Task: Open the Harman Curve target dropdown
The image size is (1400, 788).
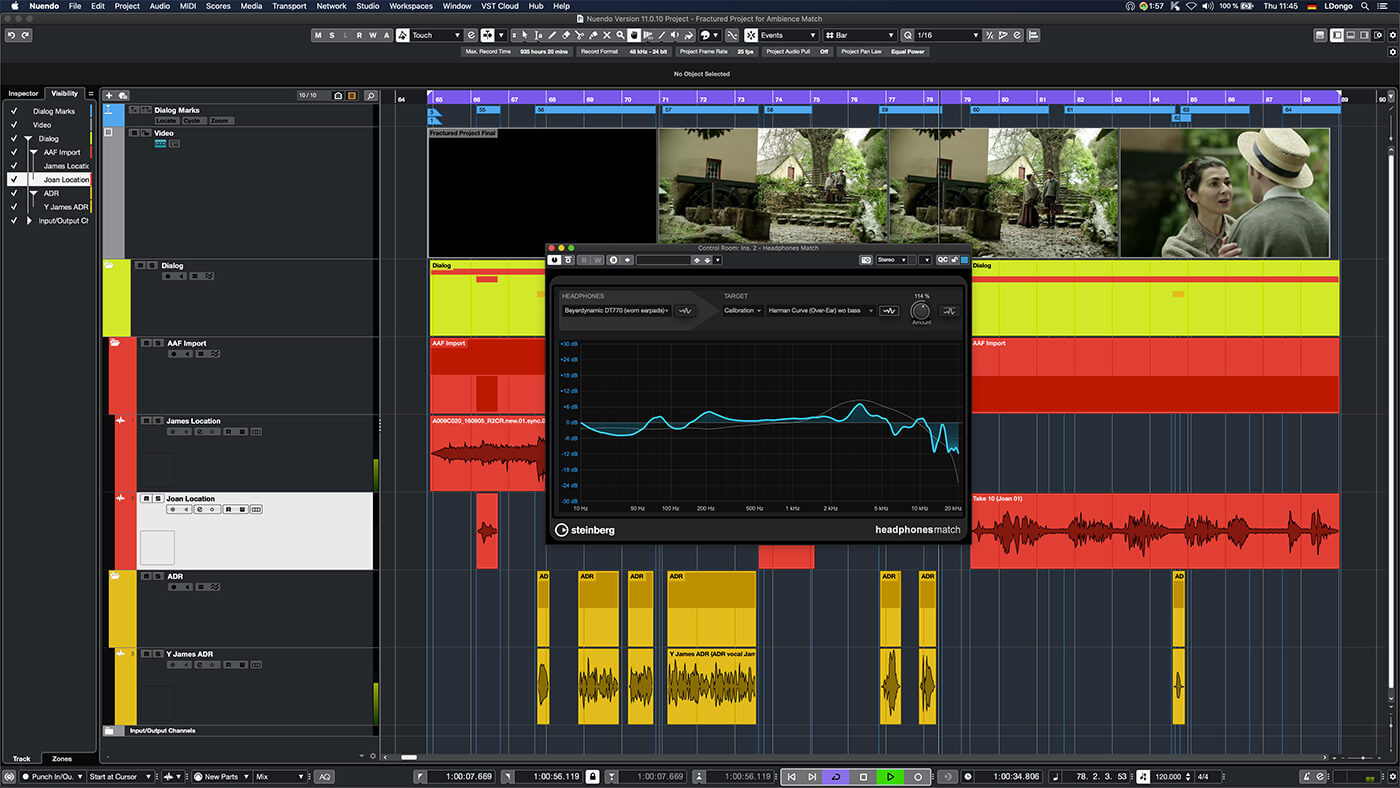Action: tap(820, 311)
